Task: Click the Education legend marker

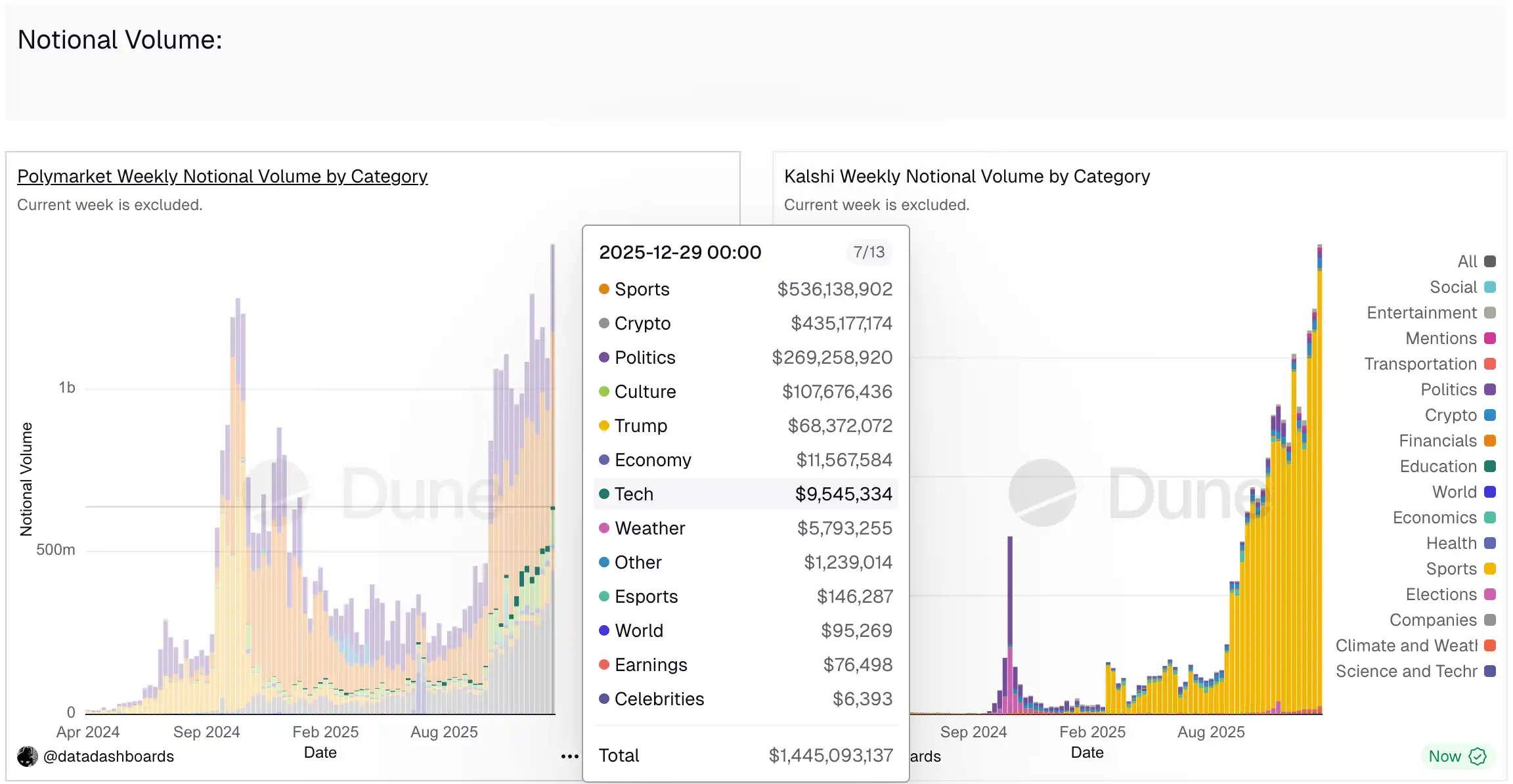Action: 1490,466
